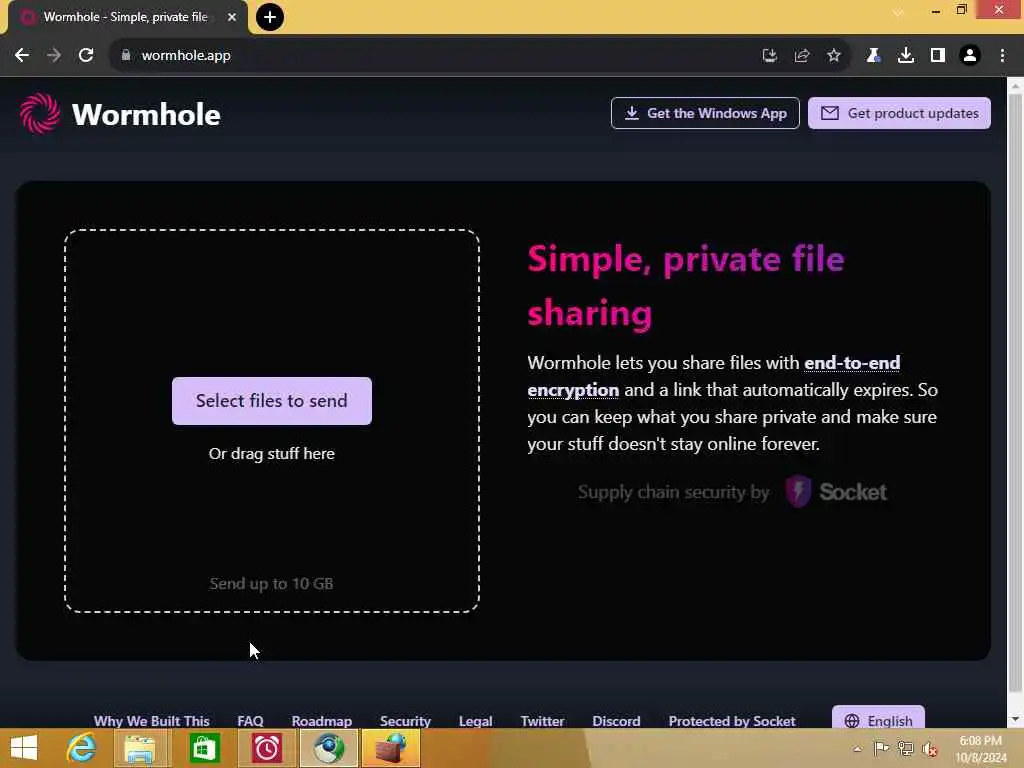Viewport: 1024px width, 768px height.
Task: Bookmark this page with the star icon
Action: click(x=834, y=56)
